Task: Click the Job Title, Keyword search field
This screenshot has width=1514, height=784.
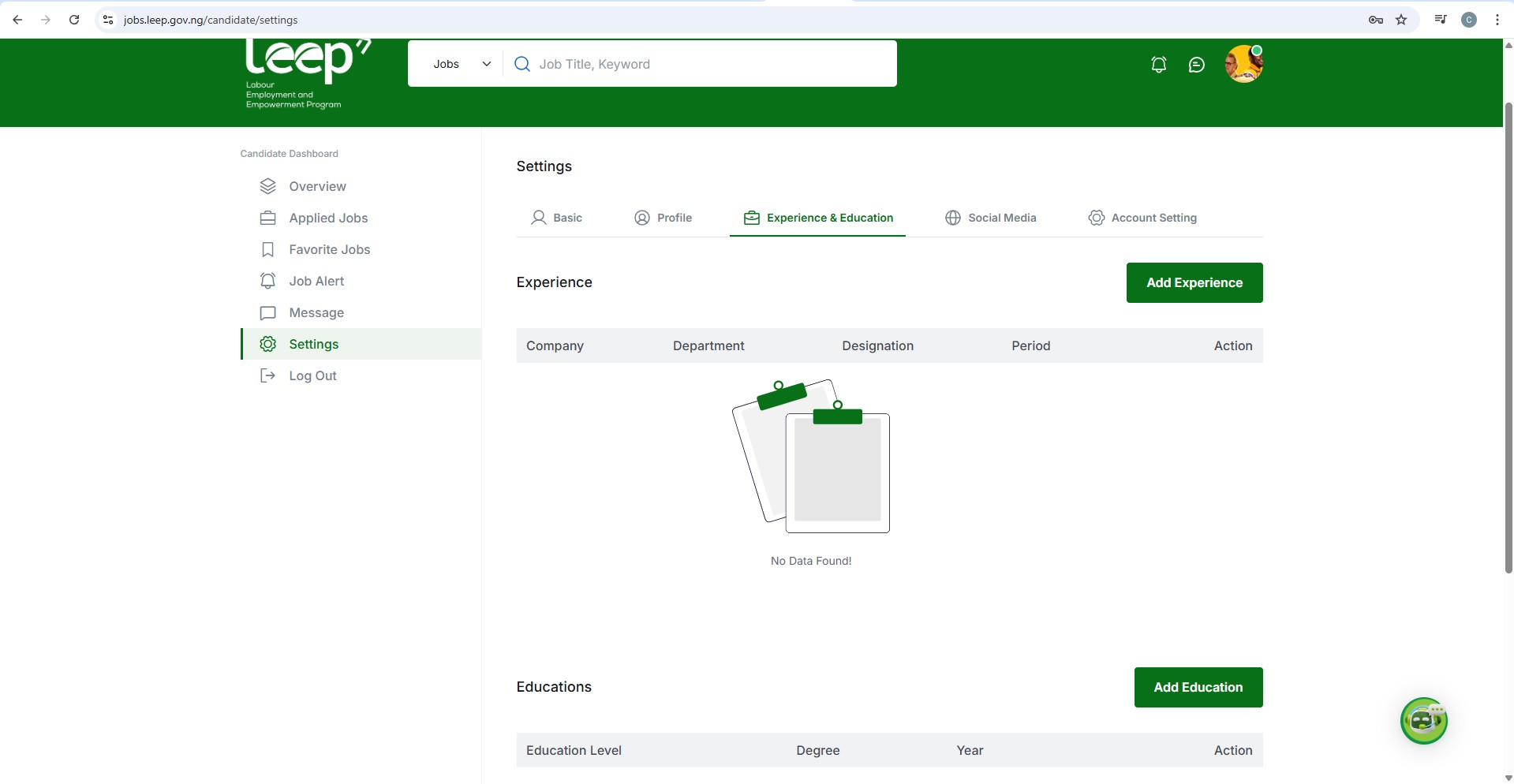Action: pyautogui.click(x=710, y=64)
